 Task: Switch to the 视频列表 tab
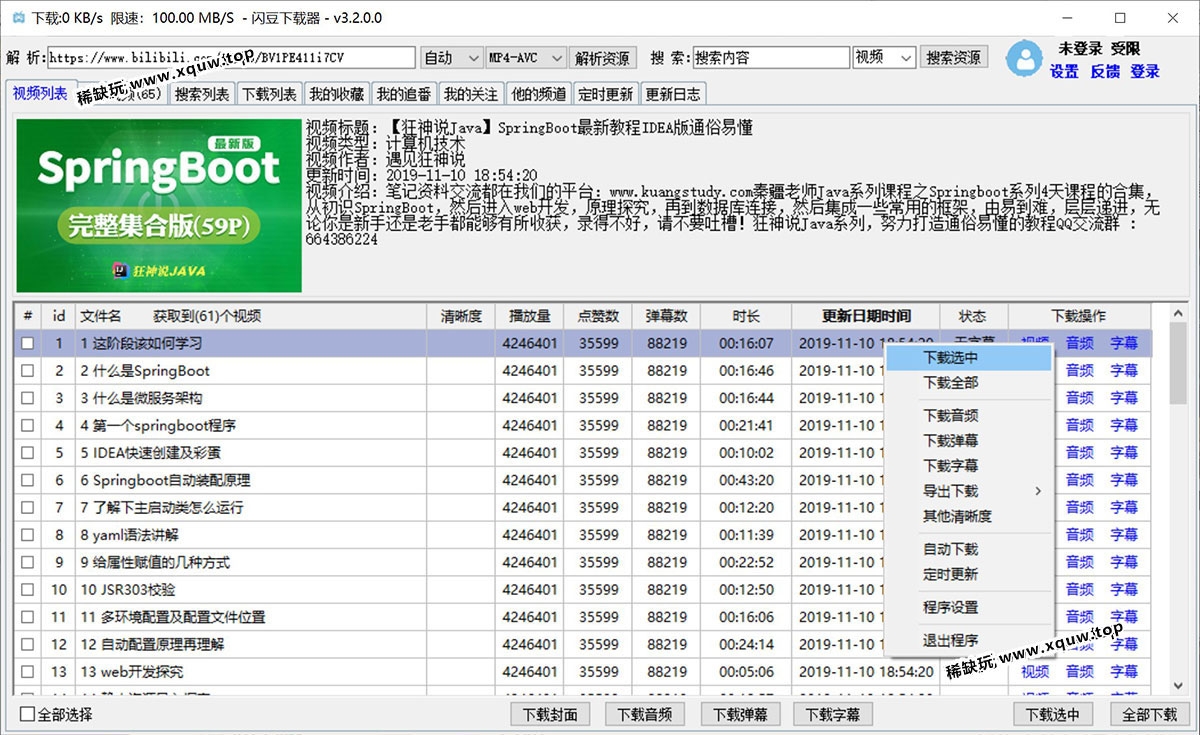click(40, 93)
